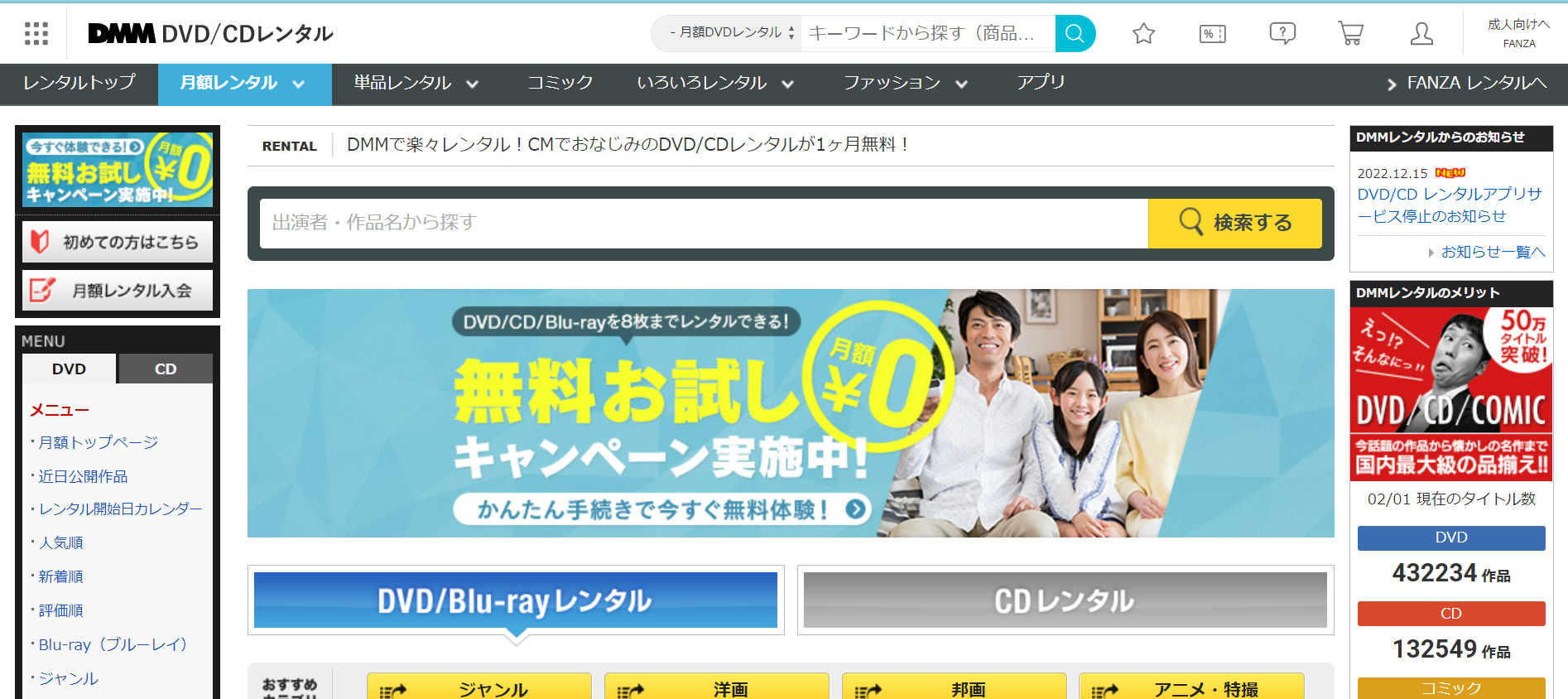Open the 人気順 link in sidebar menu
1568x699 pixels.
coord(61,542)
